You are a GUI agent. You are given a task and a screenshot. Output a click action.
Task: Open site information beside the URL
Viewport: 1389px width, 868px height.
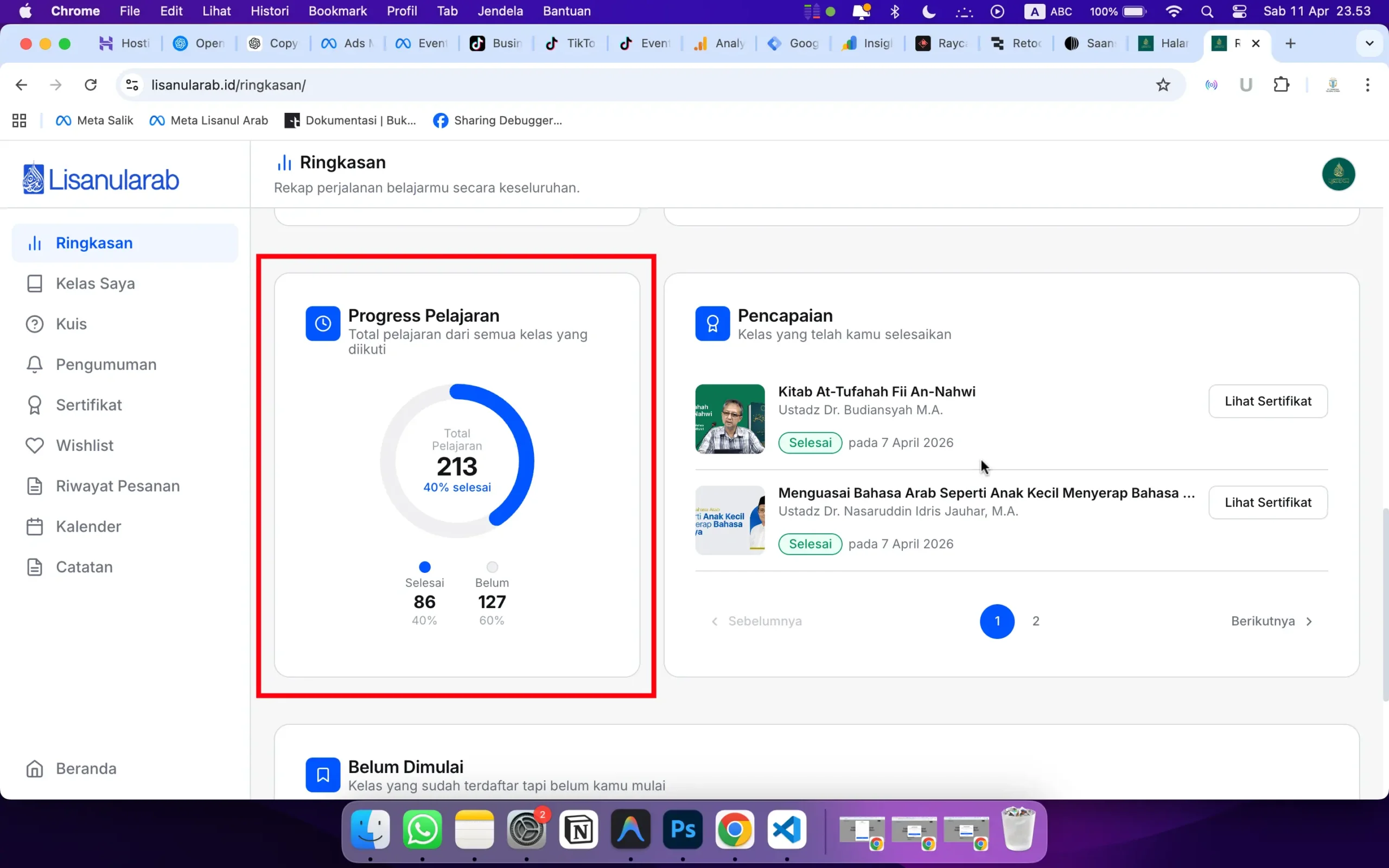click(x=131, y=85)
